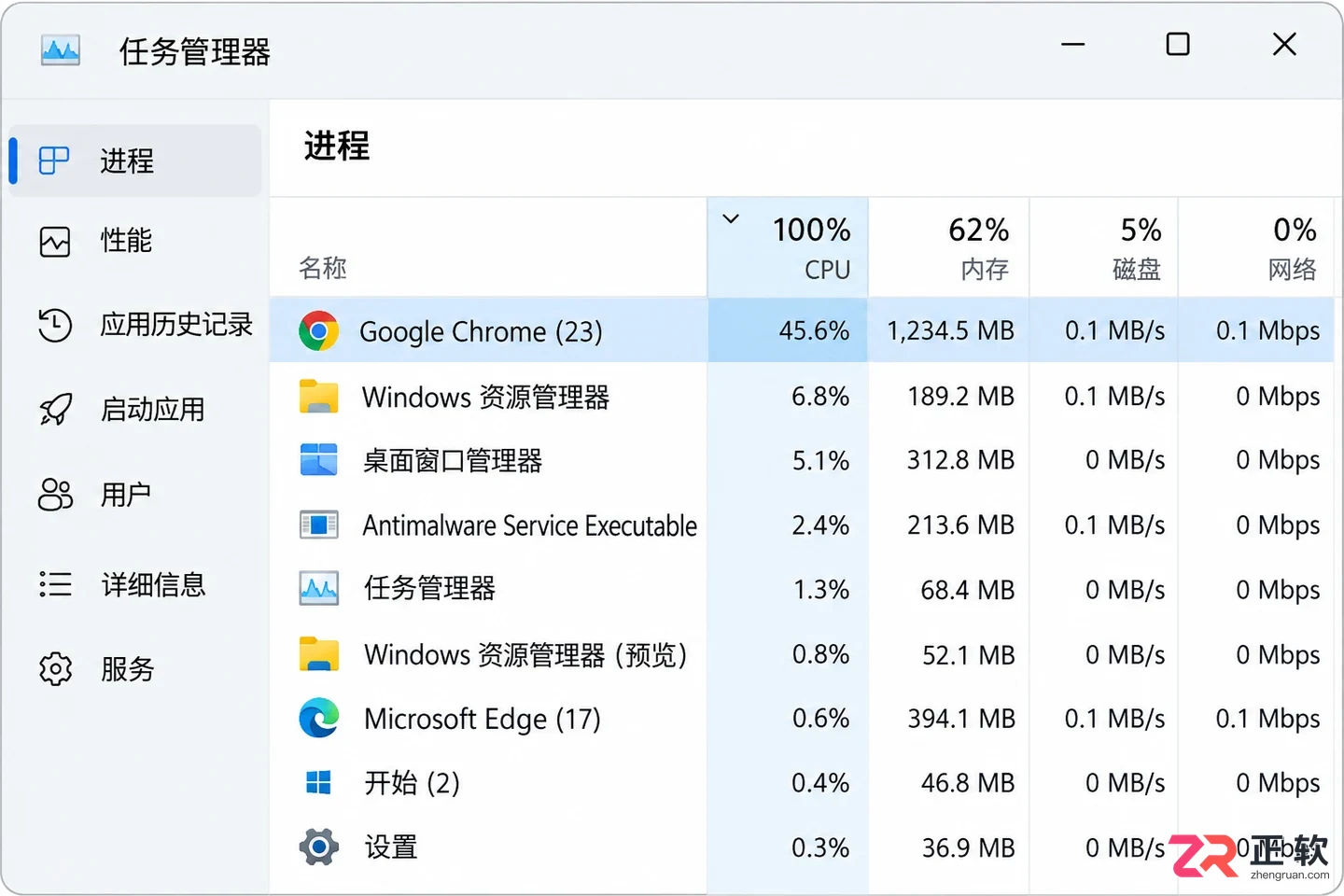
Task: Select the 设置 process name
Action: (x=391, y=847)
